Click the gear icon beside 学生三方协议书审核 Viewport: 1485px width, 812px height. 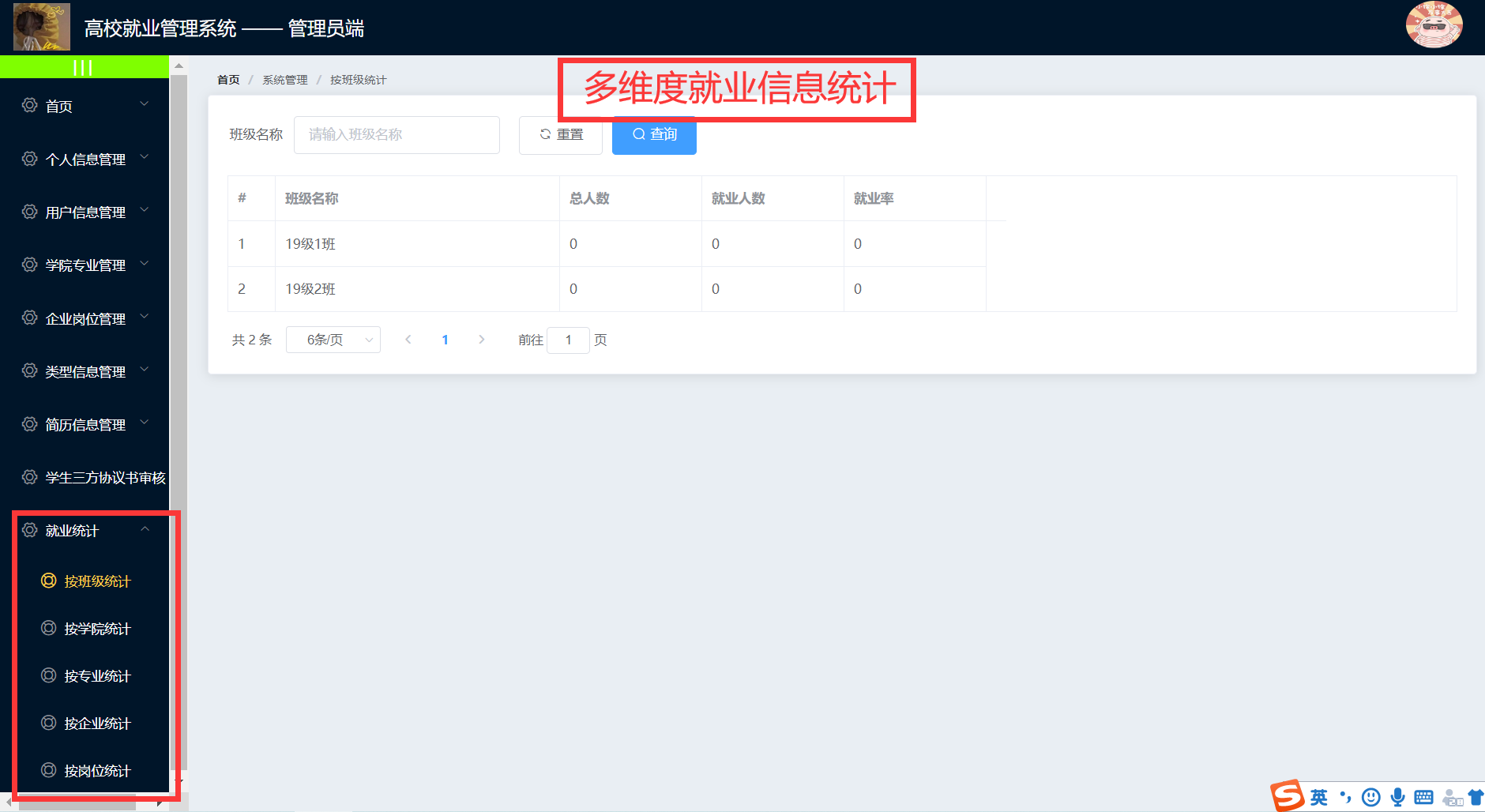[30, 477]
